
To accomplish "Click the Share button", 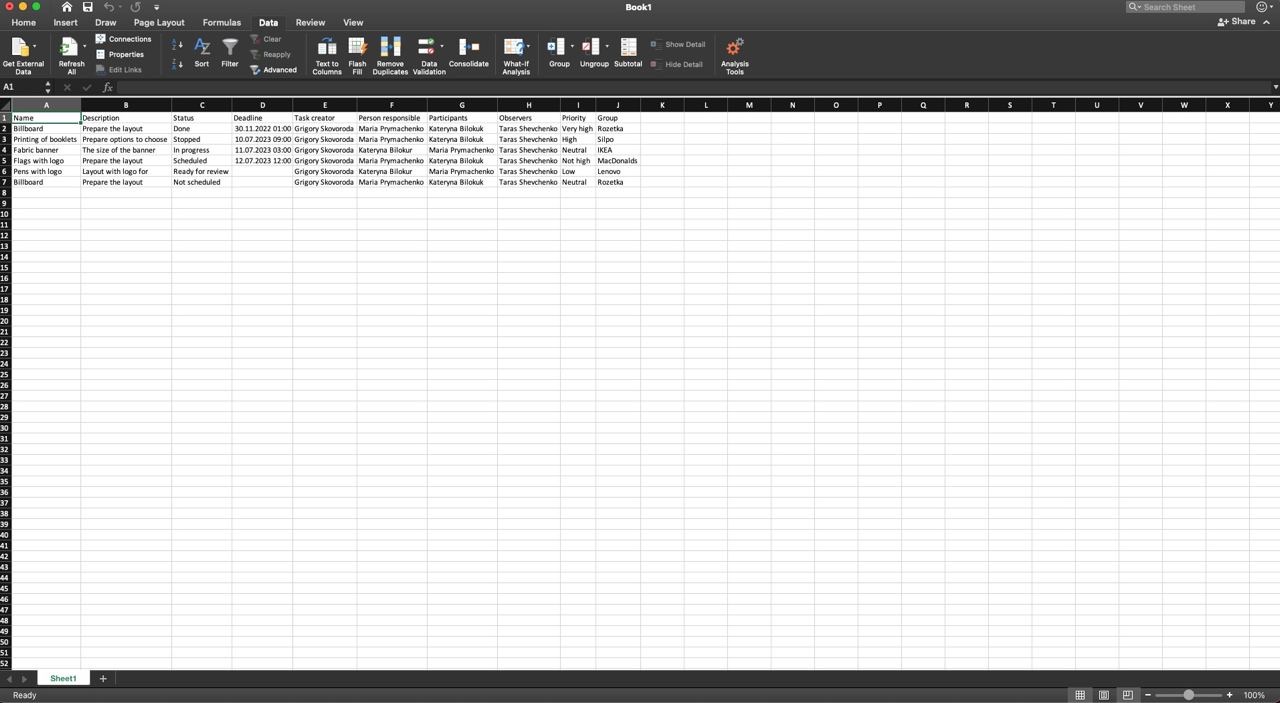I will coord(1237,22).
